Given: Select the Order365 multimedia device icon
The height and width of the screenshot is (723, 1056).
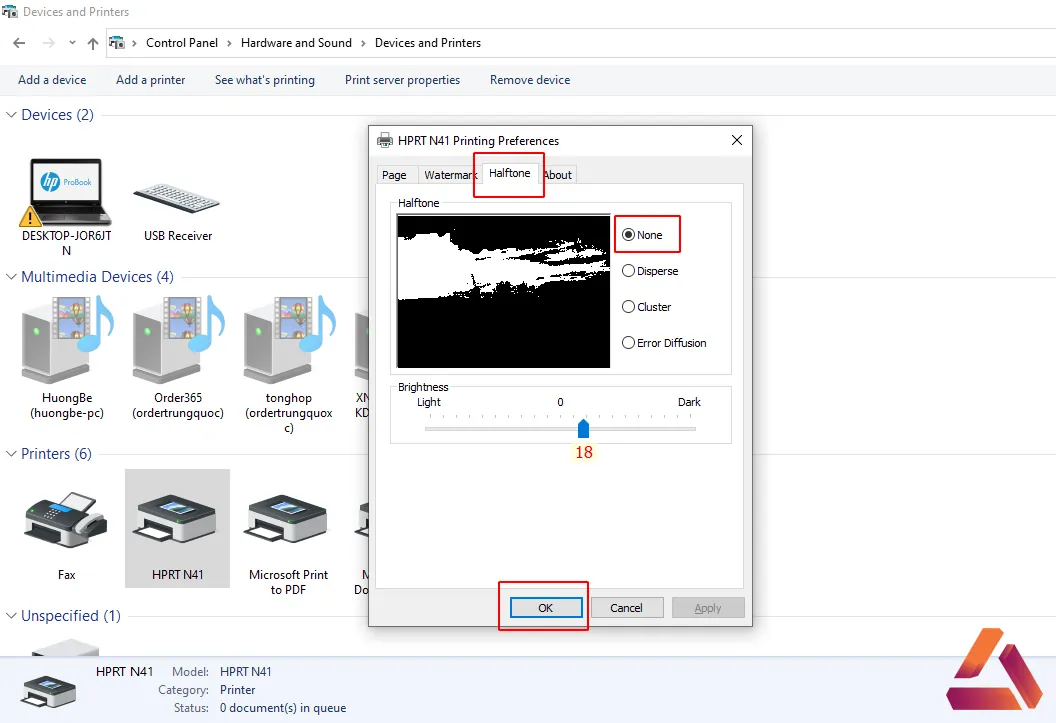Looking at the screenshot, I should [x=178, y=340].
